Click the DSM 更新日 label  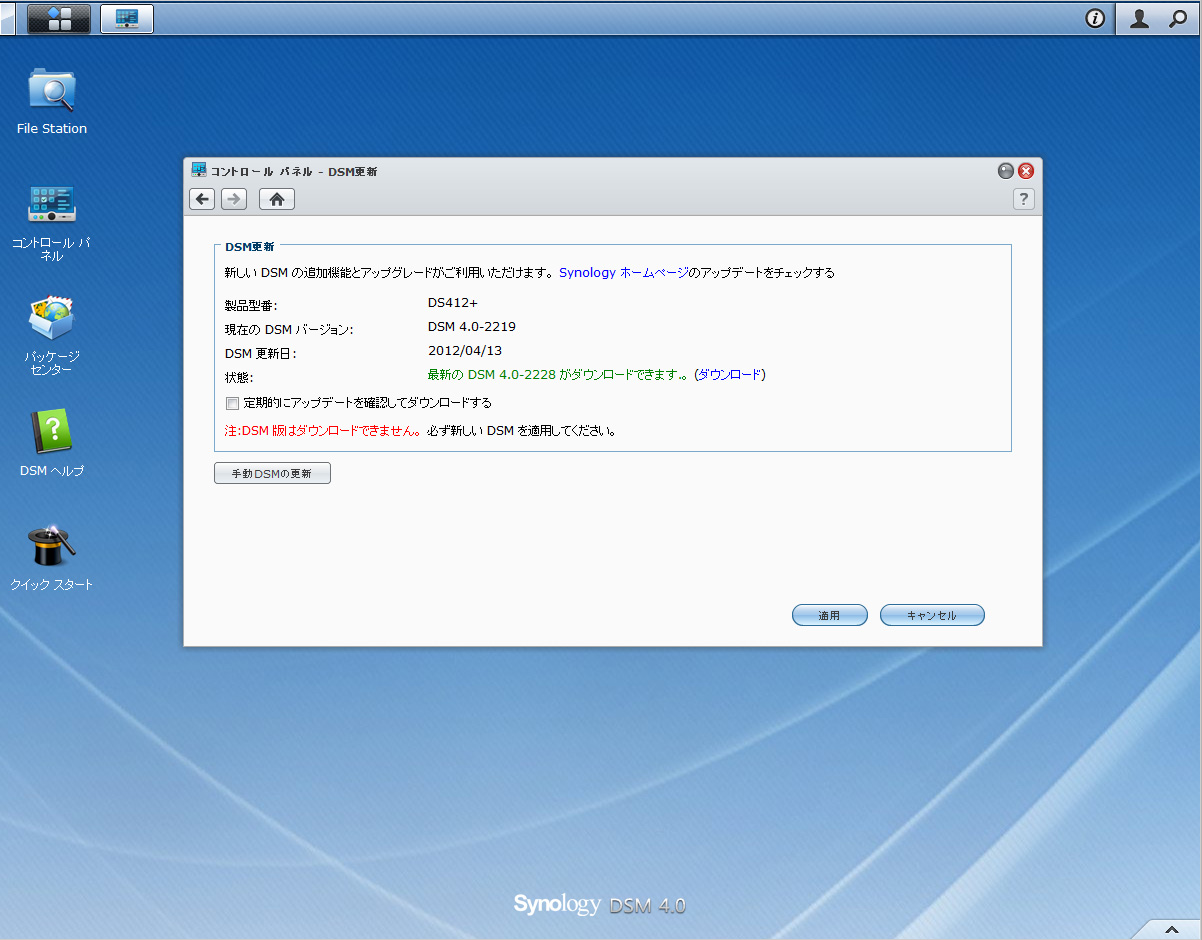[x=261, y=353]
